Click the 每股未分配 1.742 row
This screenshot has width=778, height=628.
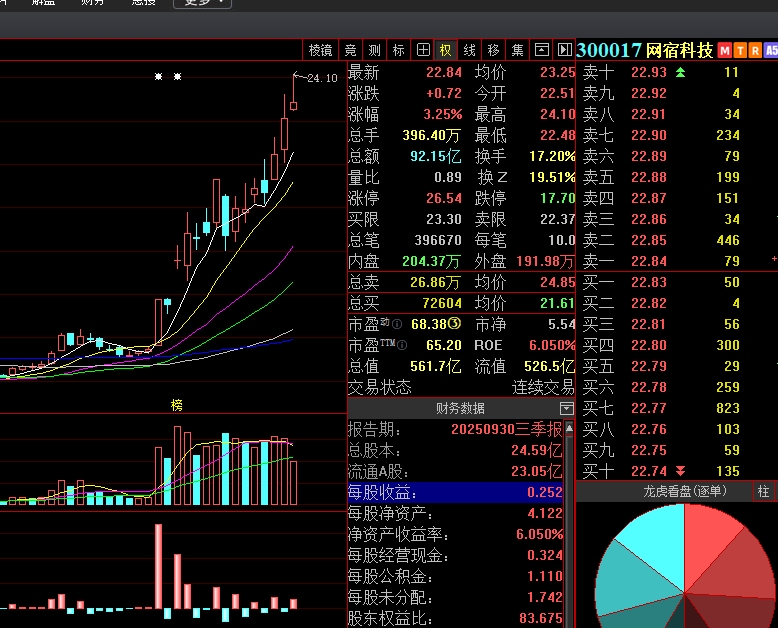click(455, 597)
